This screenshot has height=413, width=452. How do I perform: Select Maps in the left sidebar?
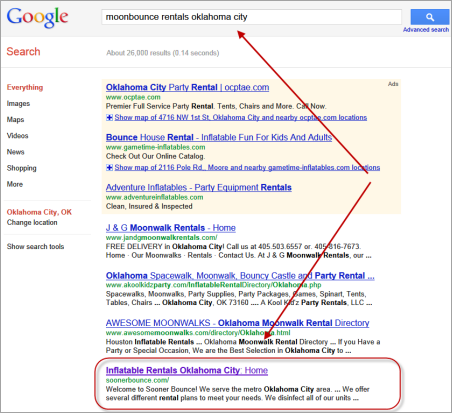[x=15, y=120]
